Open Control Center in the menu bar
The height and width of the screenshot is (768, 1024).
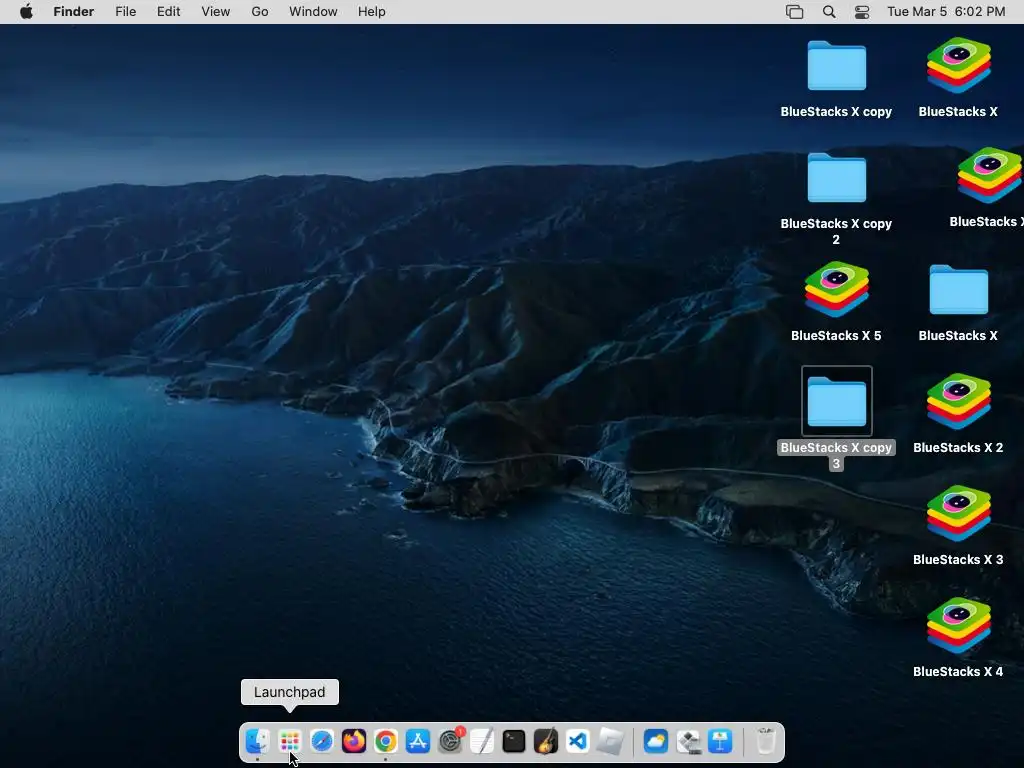pos(862,12)
